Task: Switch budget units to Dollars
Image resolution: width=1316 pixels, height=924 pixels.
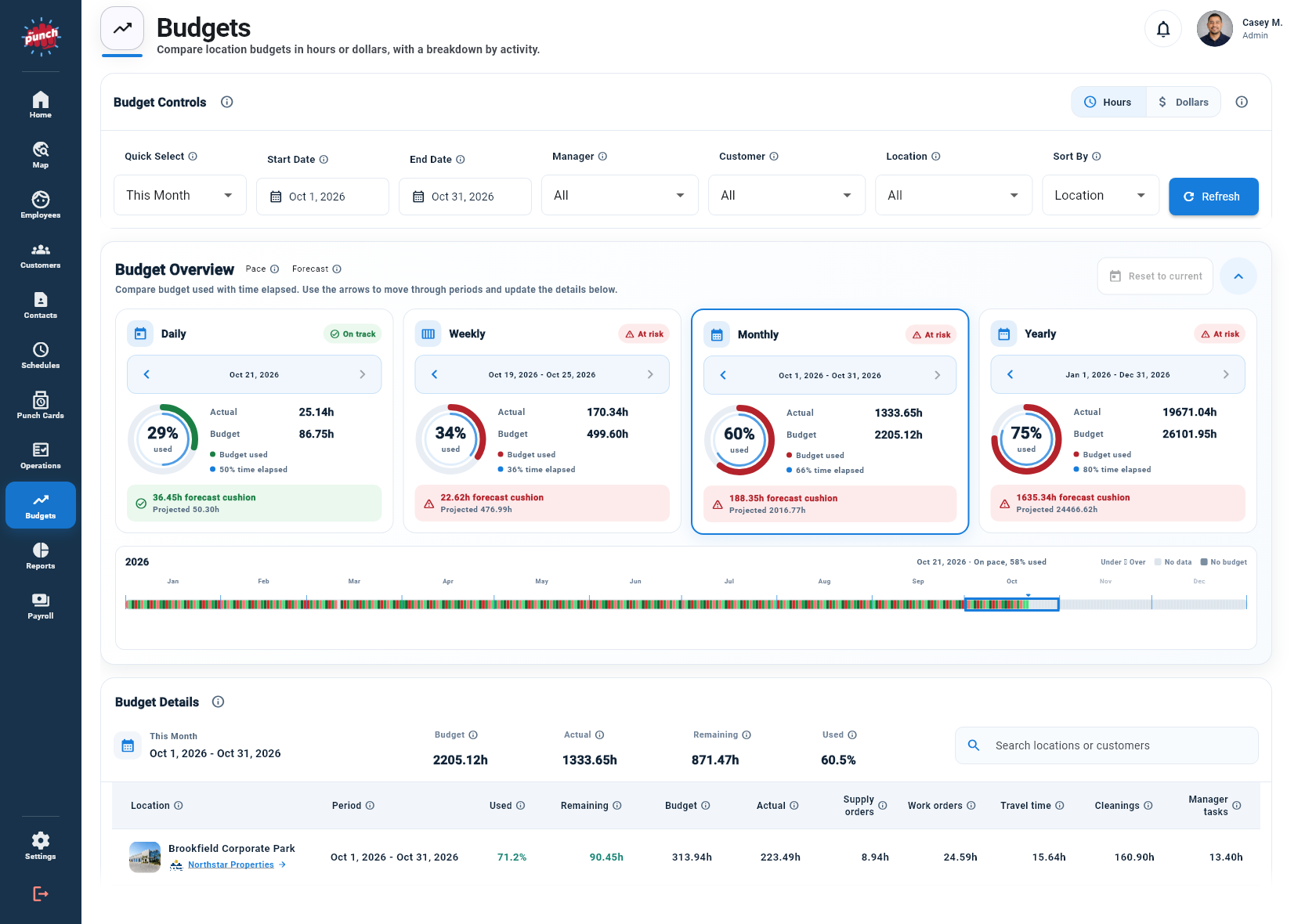Action: pyautogui.click(x=1184, y=102)
